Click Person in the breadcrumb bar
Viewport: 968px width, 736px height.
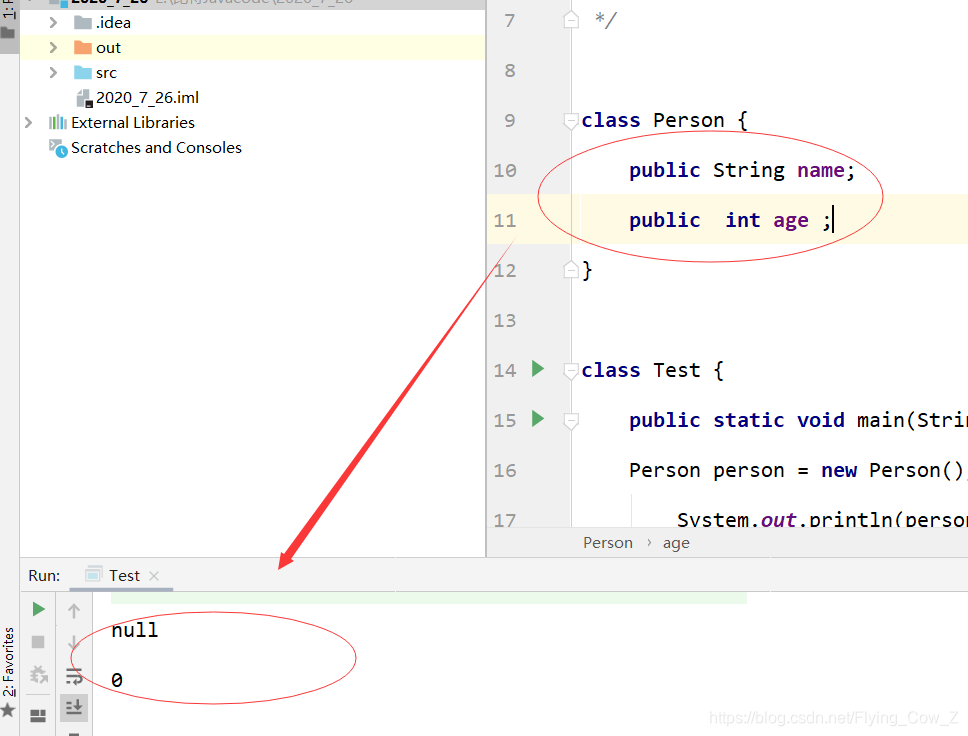(x=608, y=543)
